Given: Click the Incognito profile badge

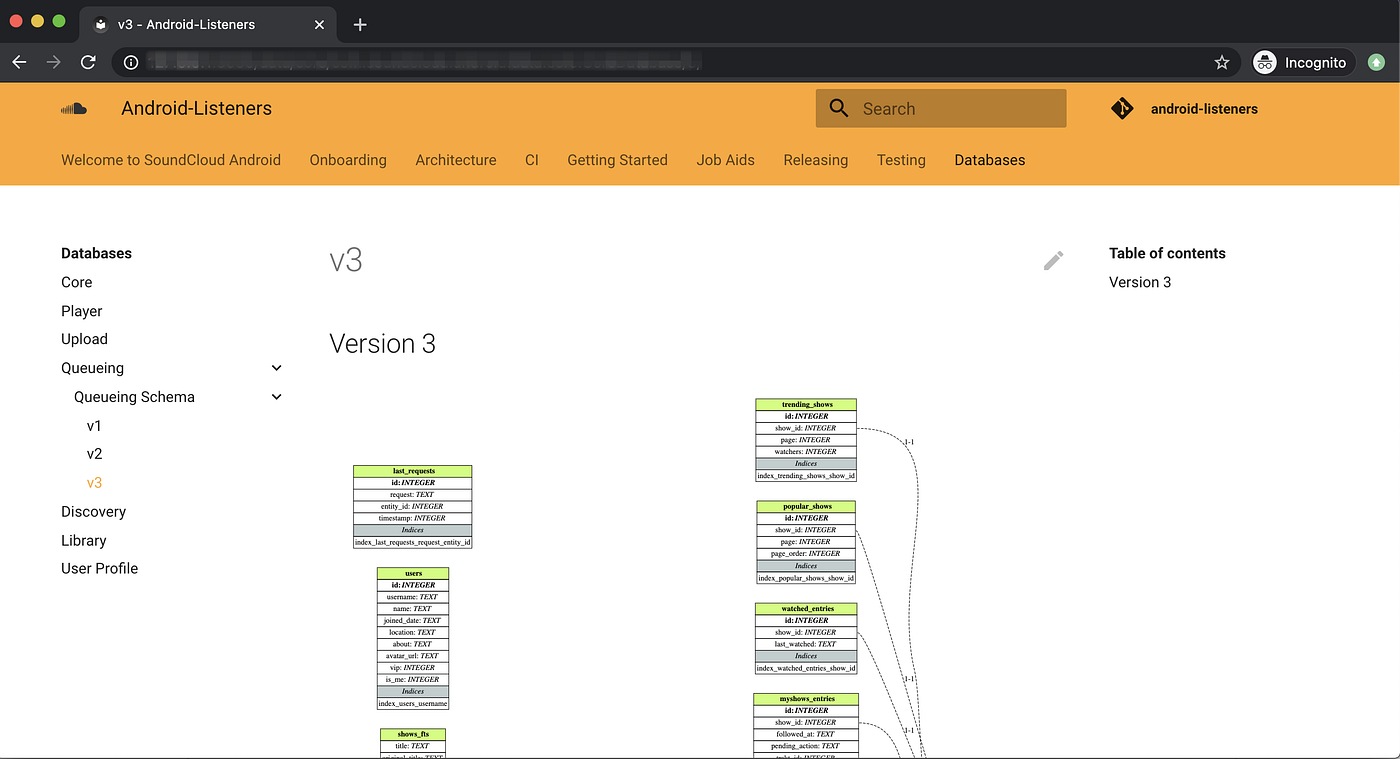Looking at the screenshot, I should click(1302, 62).
